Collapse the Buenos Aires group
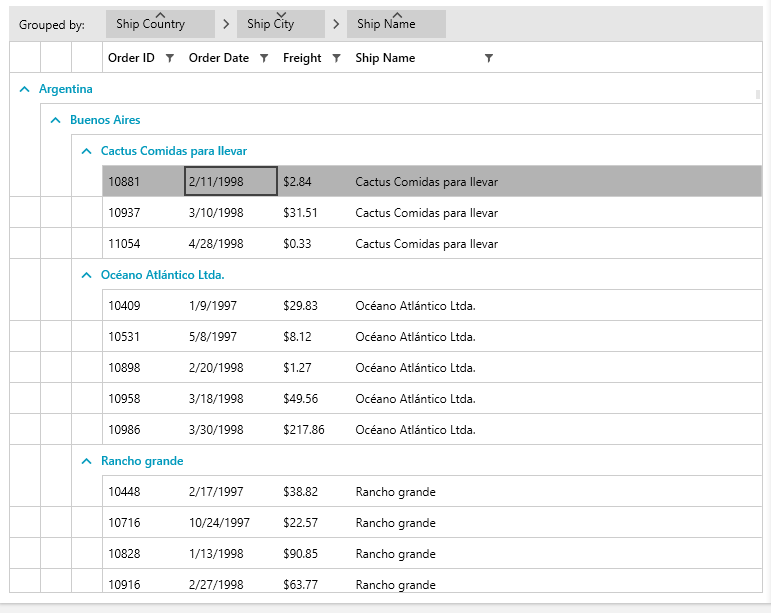Image resolution: width=771 pixels, height=613 pixels. pos(56,120)
